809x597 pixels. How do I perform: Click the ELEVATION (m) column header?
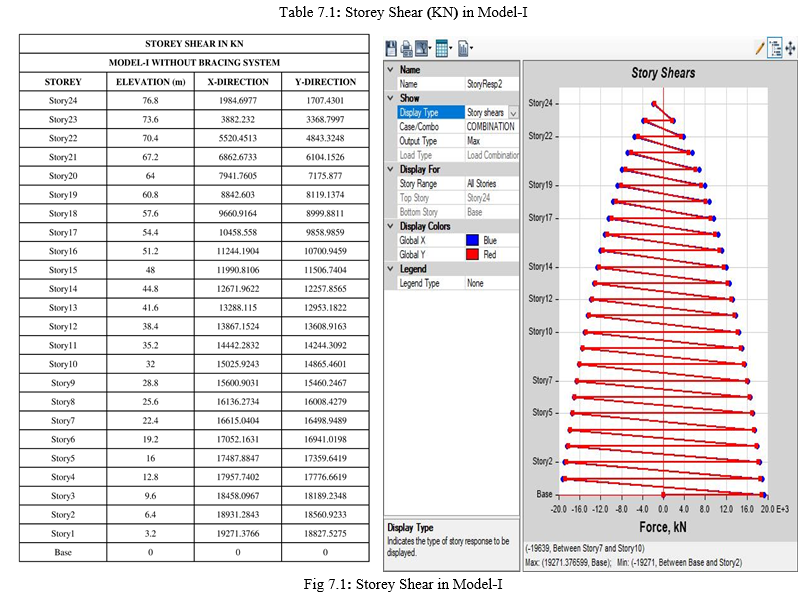(151, 82)
